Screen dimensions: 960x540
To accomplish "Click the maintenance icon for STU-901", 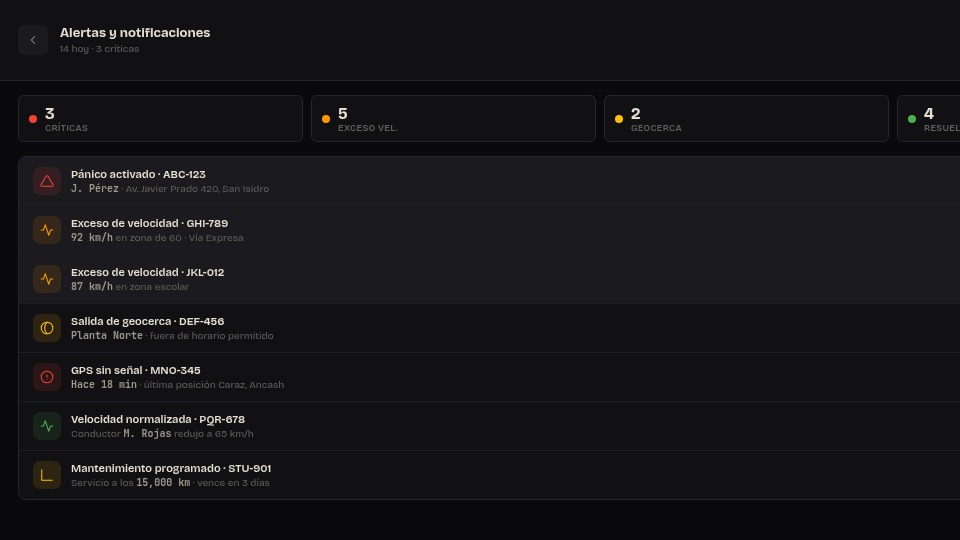I will pos(47,475).
